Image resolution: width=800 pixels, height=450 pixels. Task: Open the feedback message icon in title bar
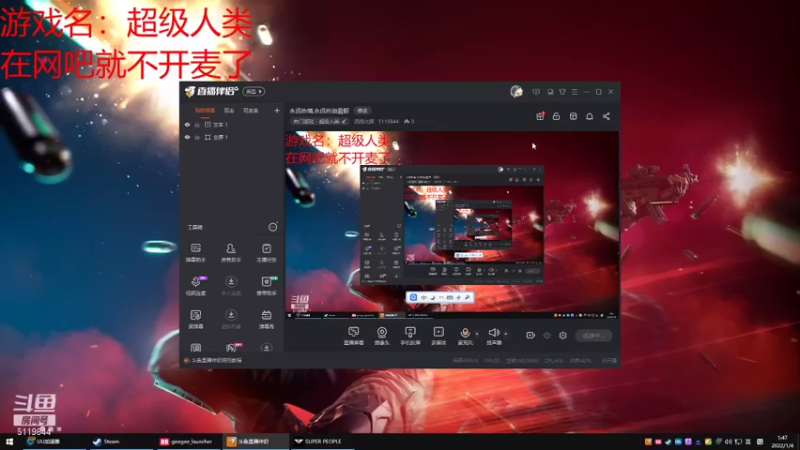[536, 92]
